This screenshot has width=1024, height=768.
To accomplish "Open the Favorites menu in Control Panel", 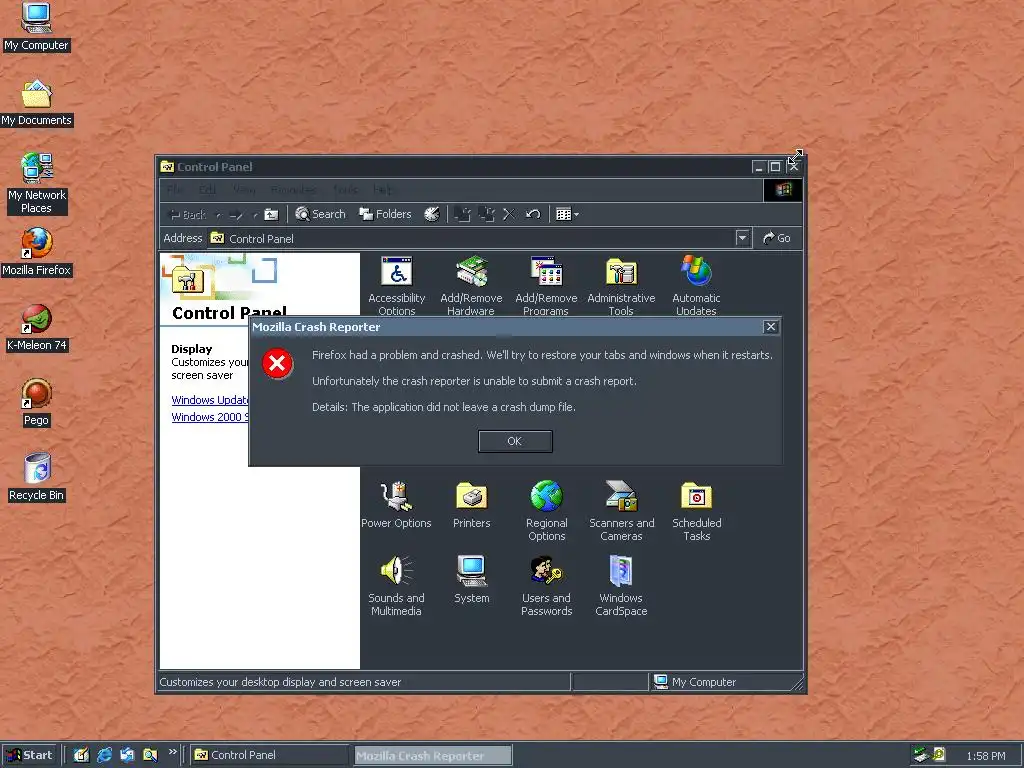I will pos(293,190).
